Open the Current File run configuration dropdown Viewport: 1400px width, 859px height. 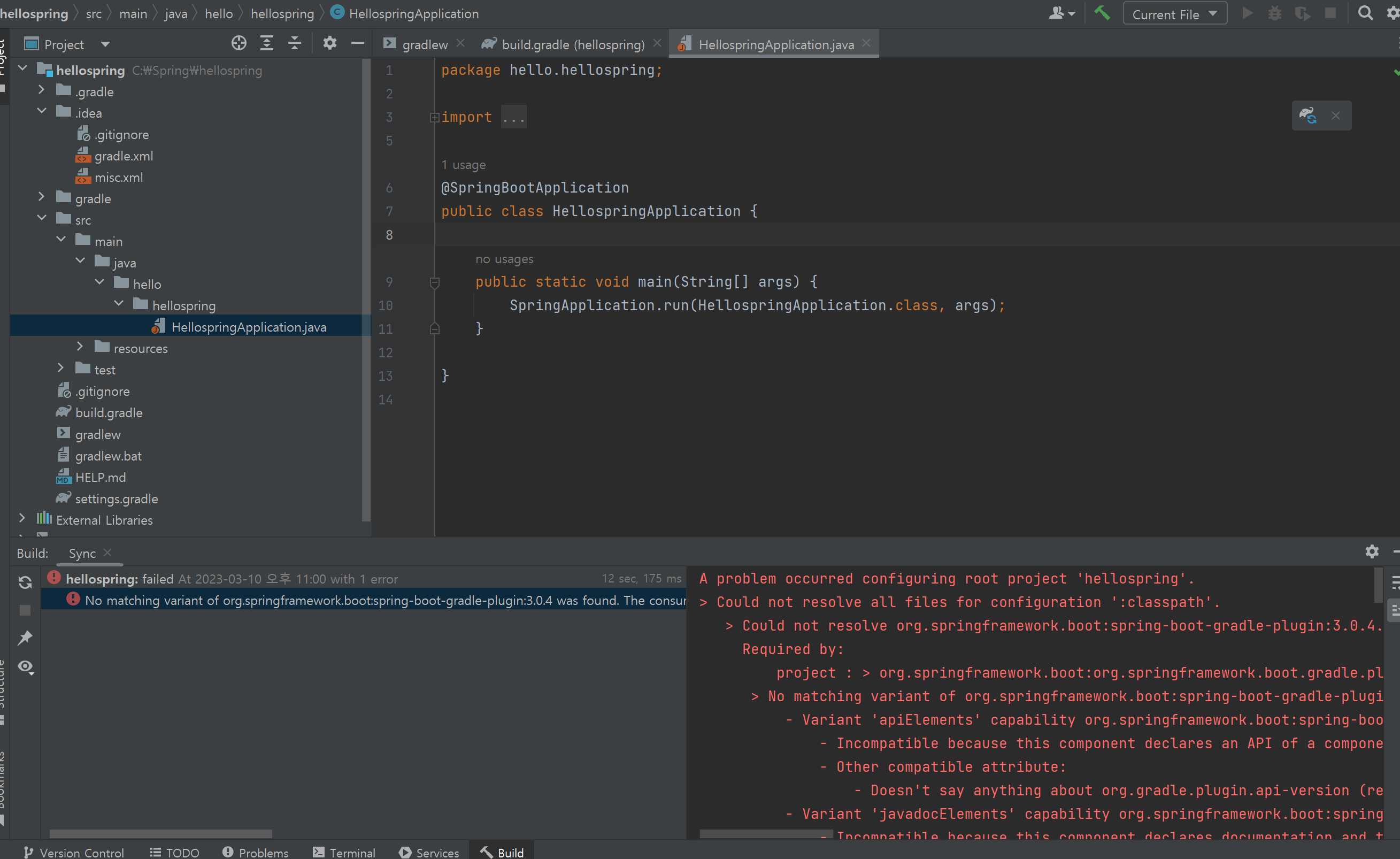tap(1174, 13)
